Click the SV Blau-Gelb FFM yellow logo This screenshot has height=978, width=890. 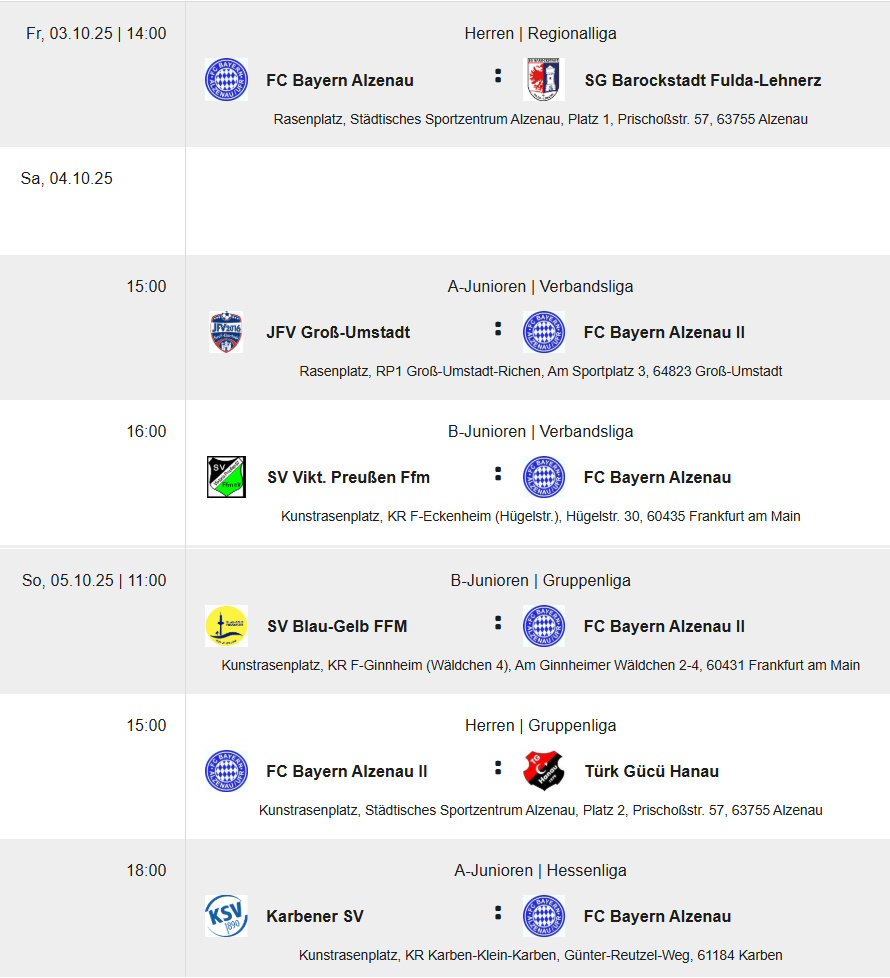[226, 626]
